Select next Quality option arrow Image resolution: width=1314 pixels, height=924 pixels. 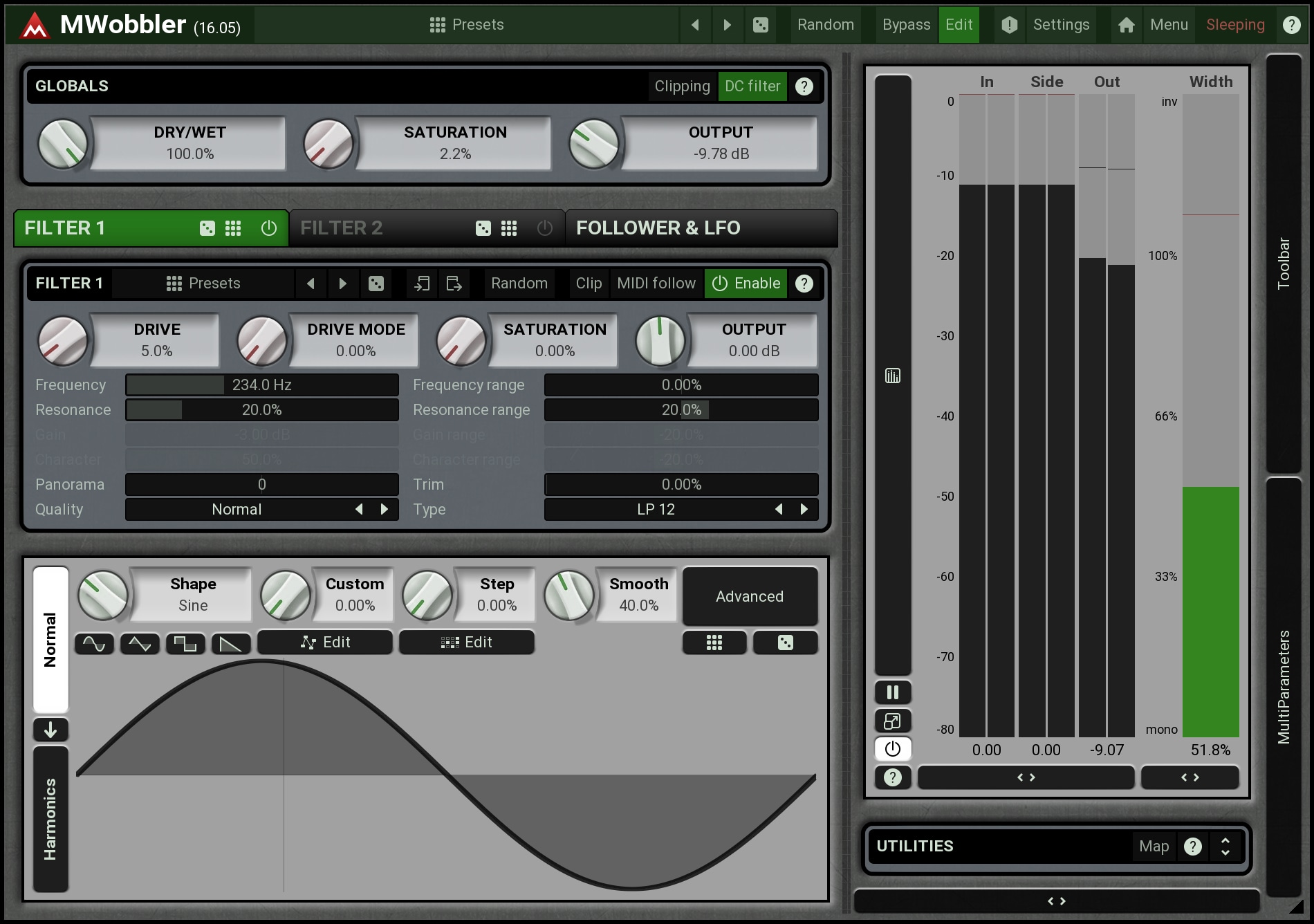(385, 510)
